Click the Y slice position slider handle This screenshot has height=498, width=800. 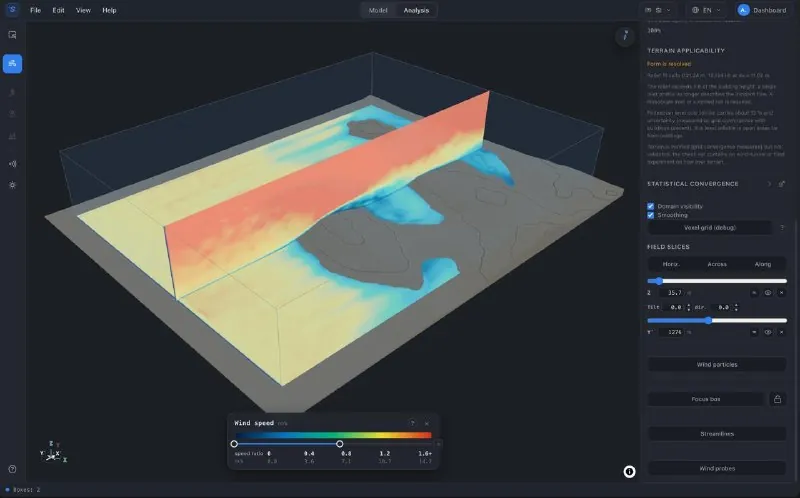(x=708, y=320)
